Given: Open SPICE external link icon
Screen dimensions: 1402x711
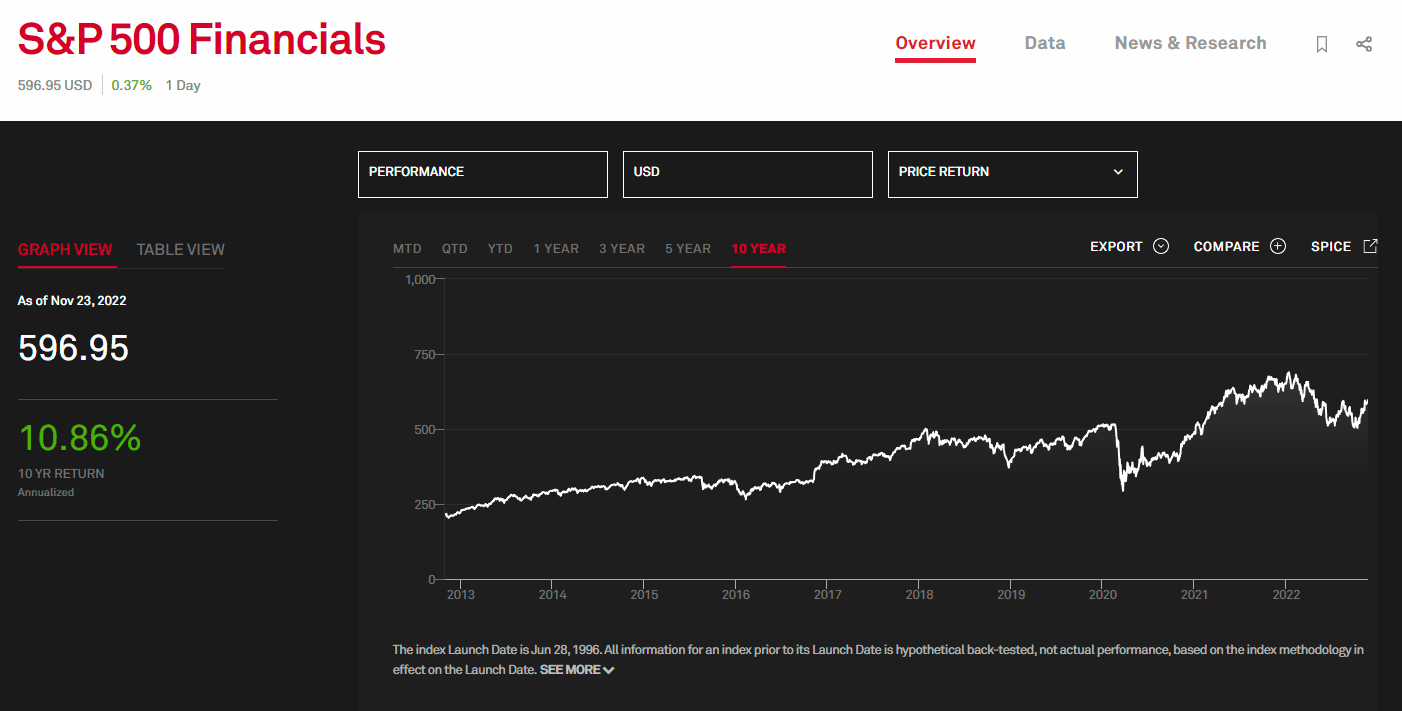Looking at the screenshot, I should pyautogui.click(x=1370, y=246).
